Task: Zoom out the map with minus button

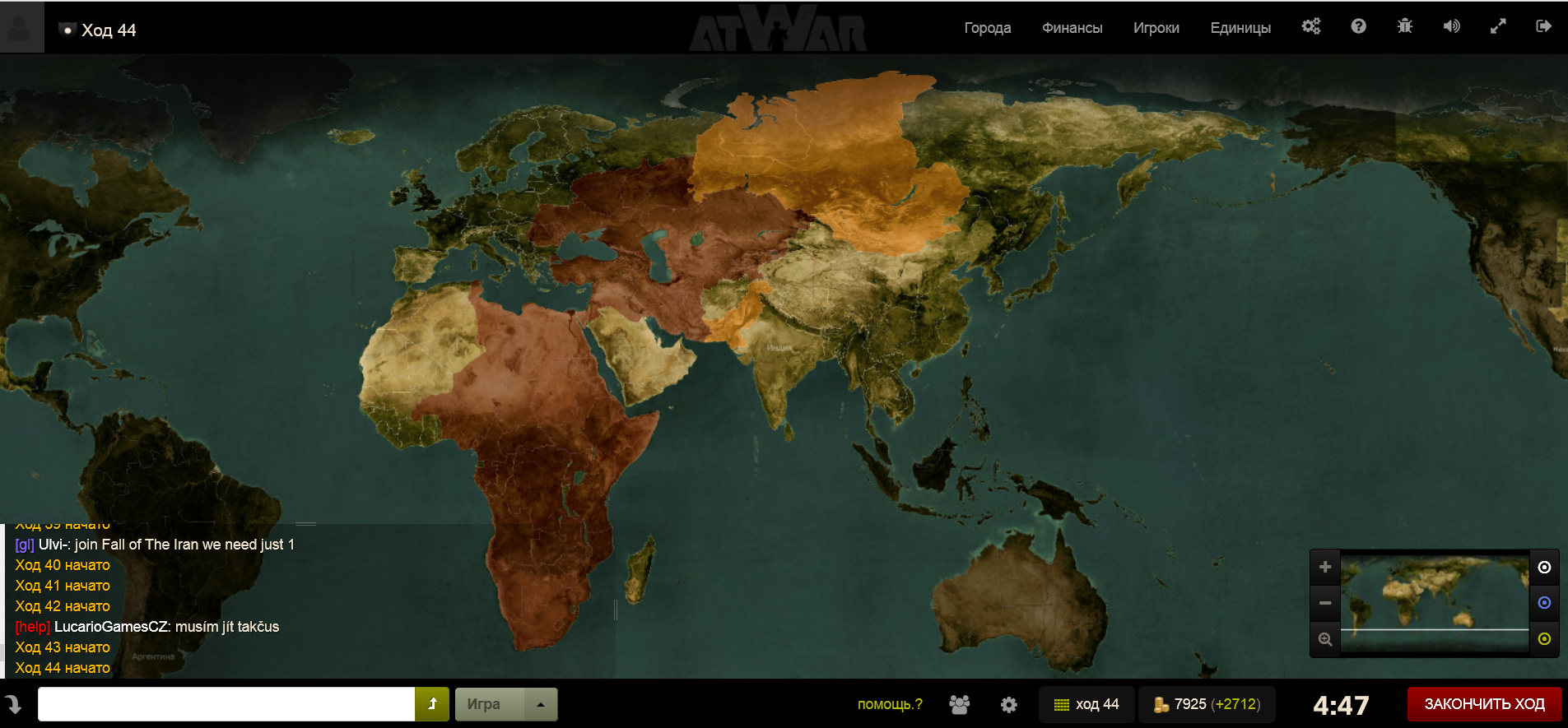Action: tap(1325, 603)
